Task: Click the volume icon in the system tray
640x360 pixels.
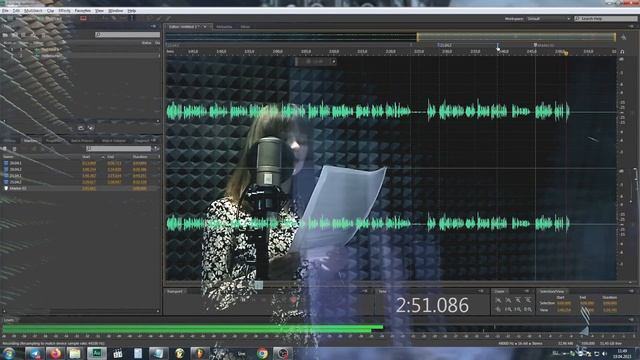Action: 605,353
